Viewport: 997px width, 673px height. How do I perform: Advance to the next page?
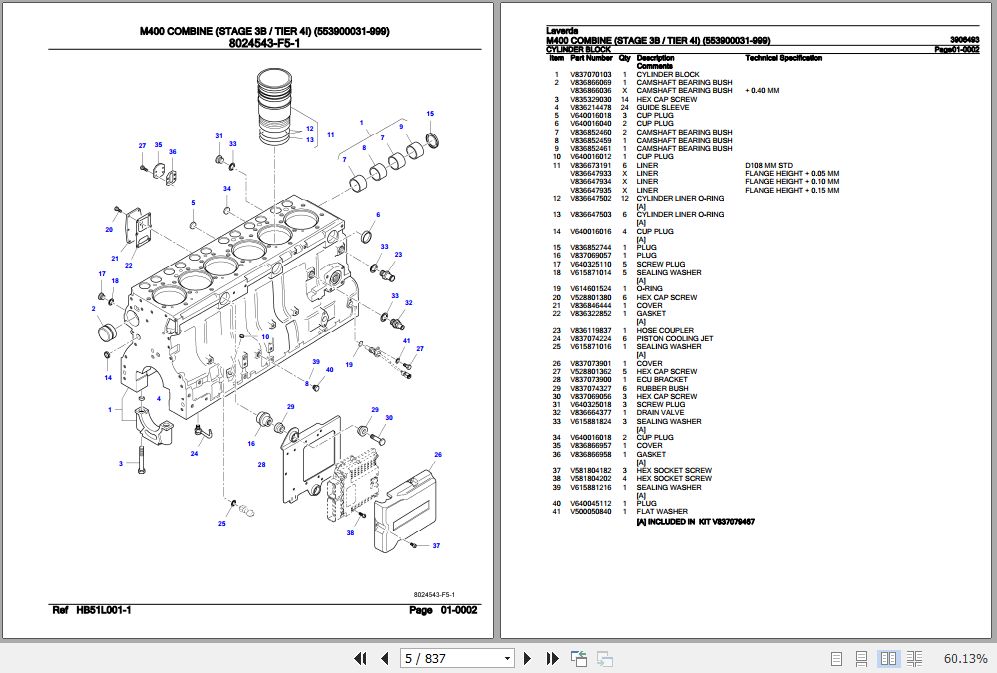(x=528, y=658)
